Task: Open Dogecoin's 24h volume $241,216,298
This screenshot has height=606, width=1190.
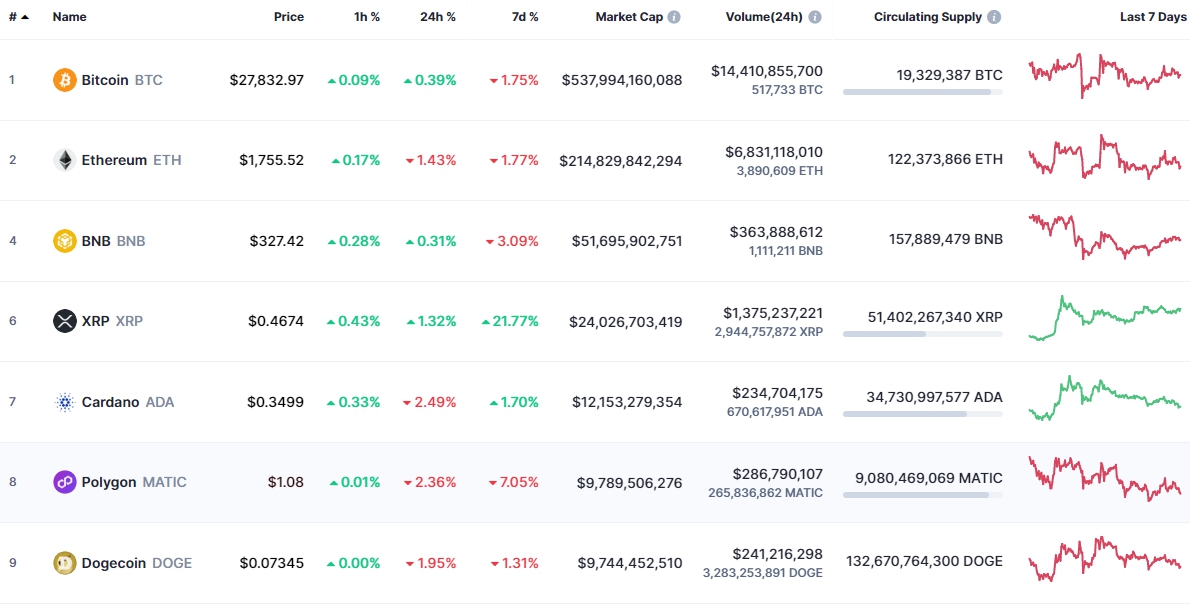Action: tap(777, 554)
